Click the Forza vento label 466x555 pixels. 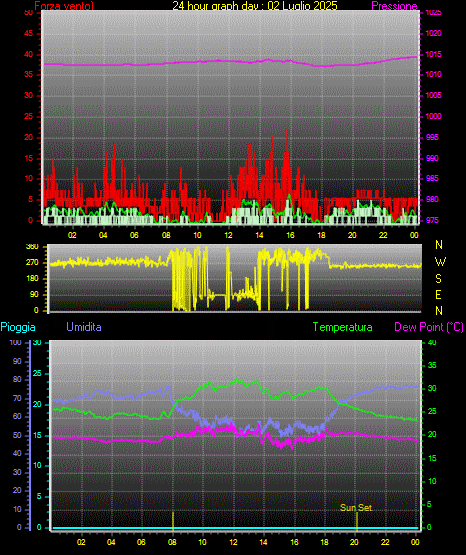(x=64, y=6)
